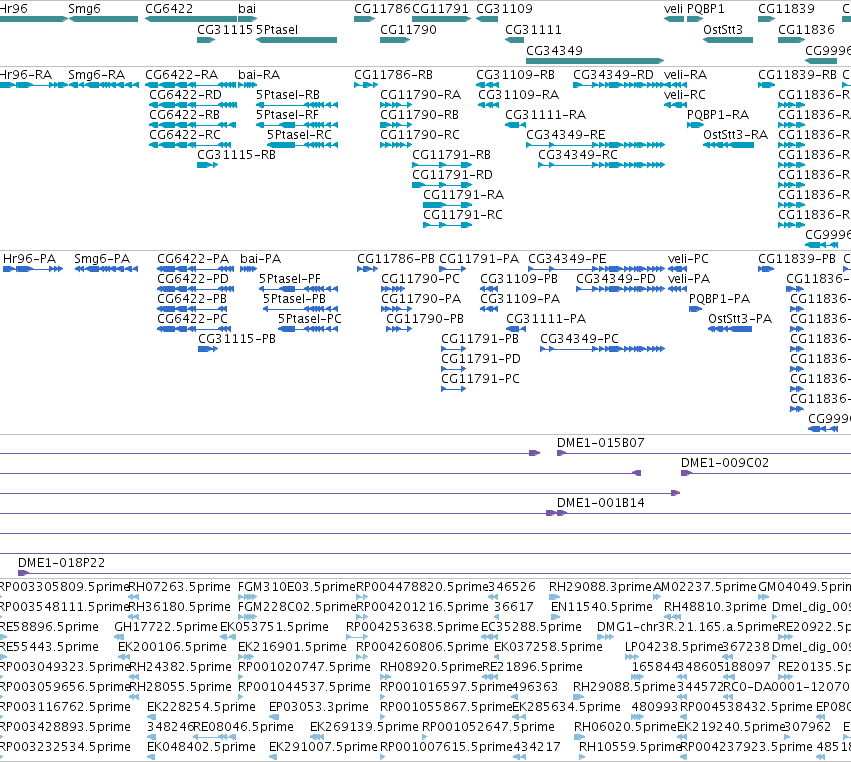The image size is (851, 762).
Task: Click the long CG34349 gene bar
Action: tap(595, 61)
